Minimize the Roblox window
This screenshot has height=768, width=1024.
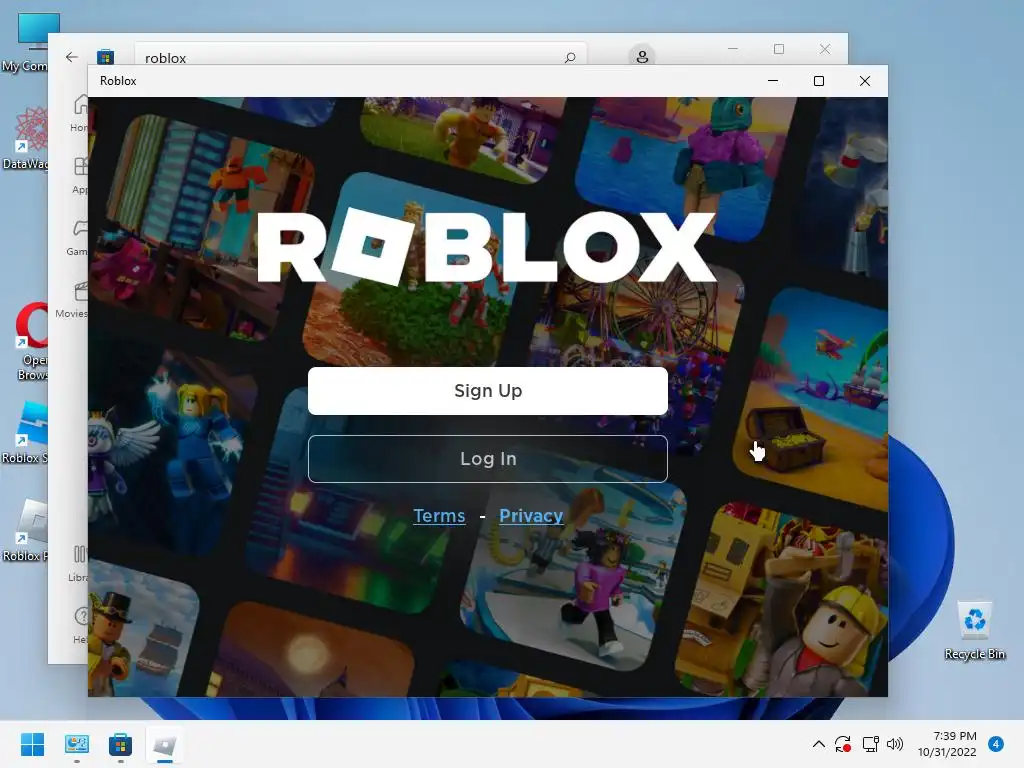773,81
